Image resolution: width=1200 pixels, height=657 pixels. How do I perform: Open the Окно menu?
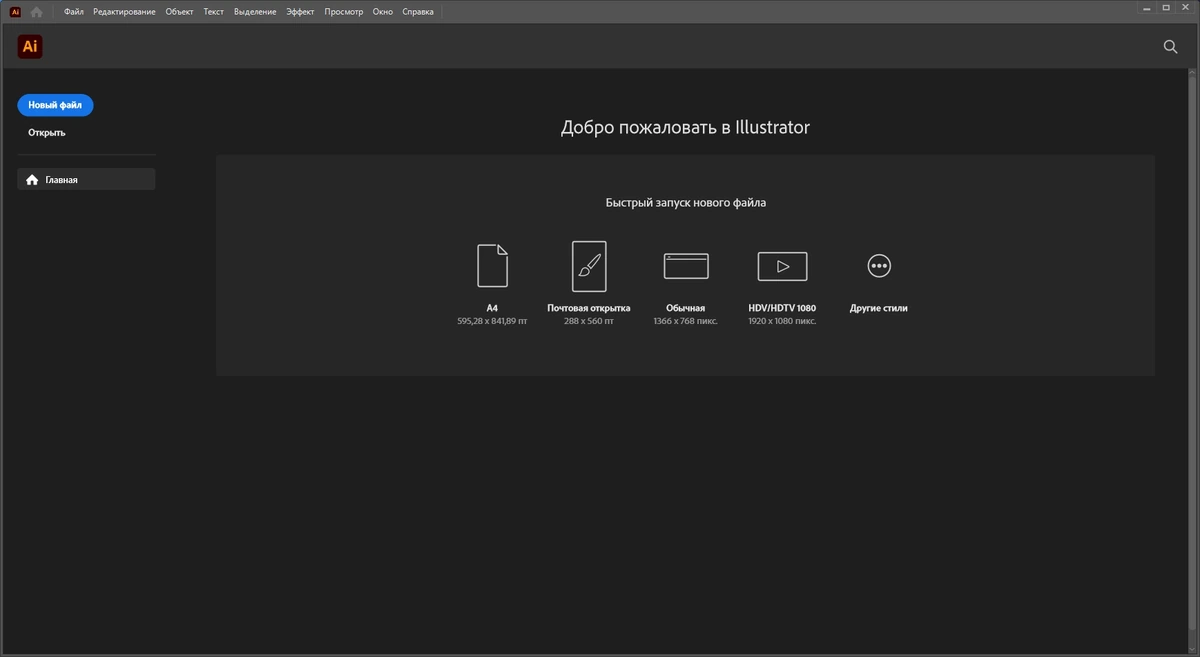coord(383,12)
